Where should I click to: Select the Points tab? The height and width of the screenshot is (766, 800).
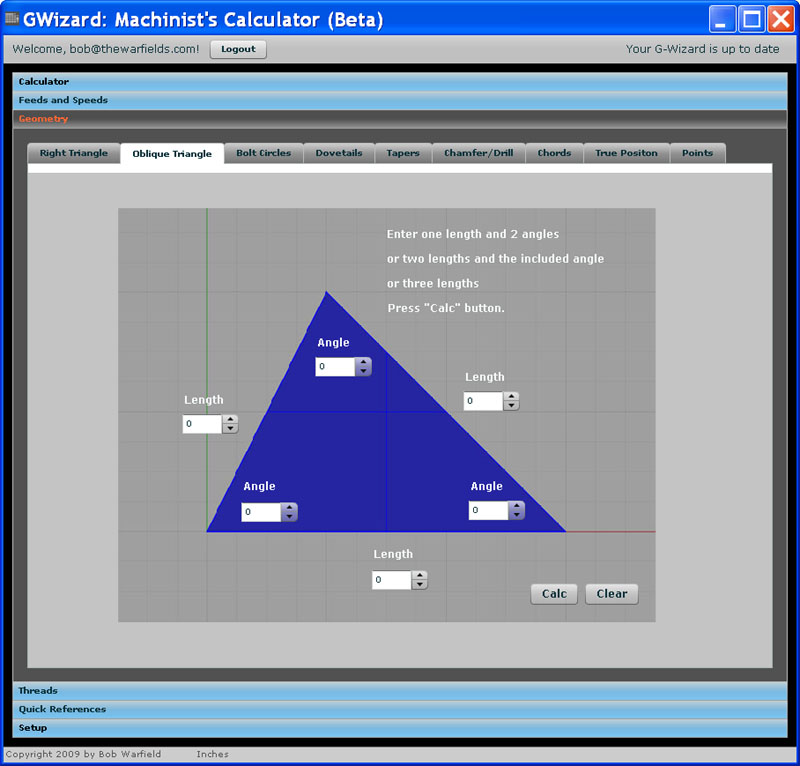(x=697, y=153)
